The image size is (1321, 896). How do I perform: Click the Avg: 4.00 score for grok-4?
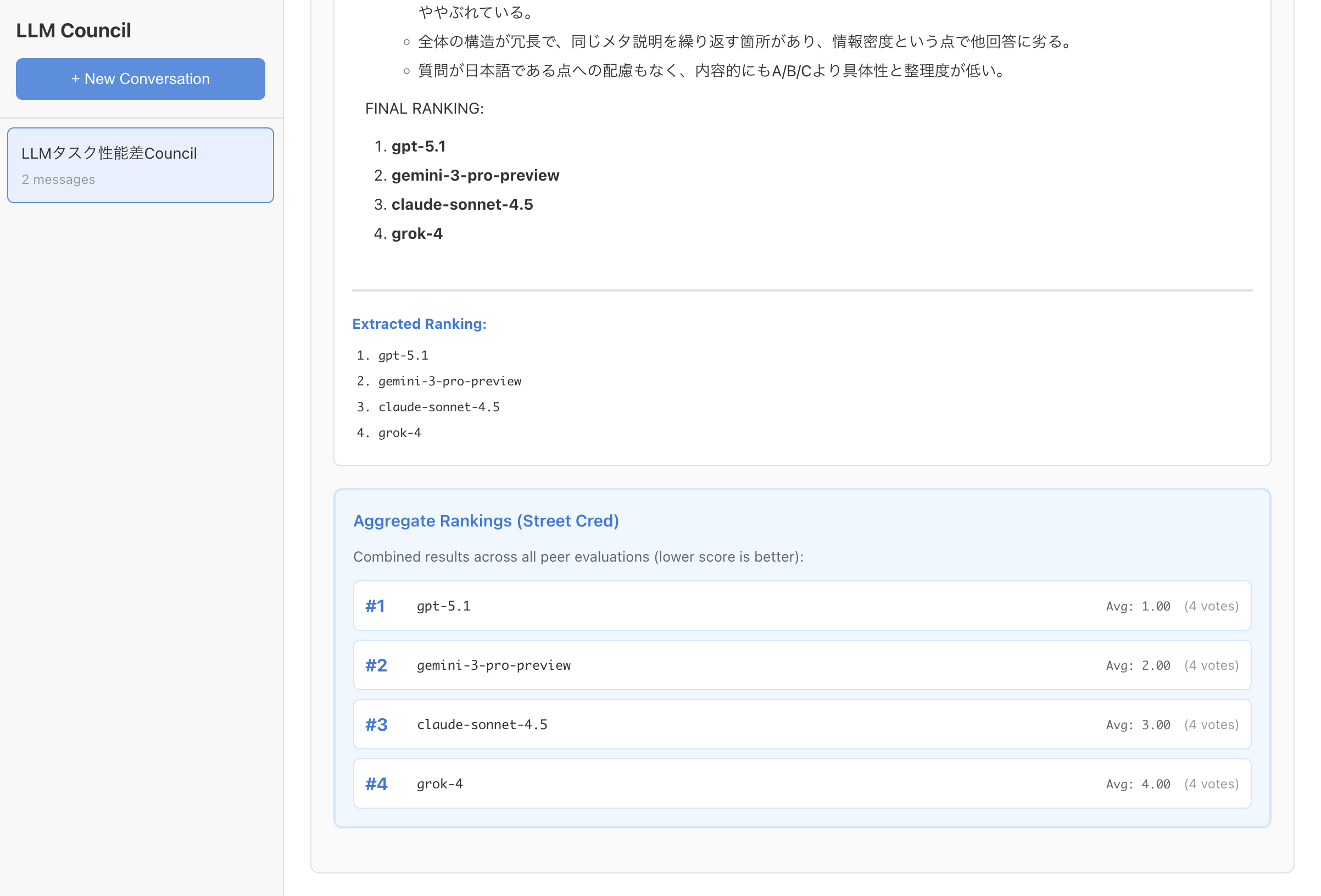[1138, 784]
